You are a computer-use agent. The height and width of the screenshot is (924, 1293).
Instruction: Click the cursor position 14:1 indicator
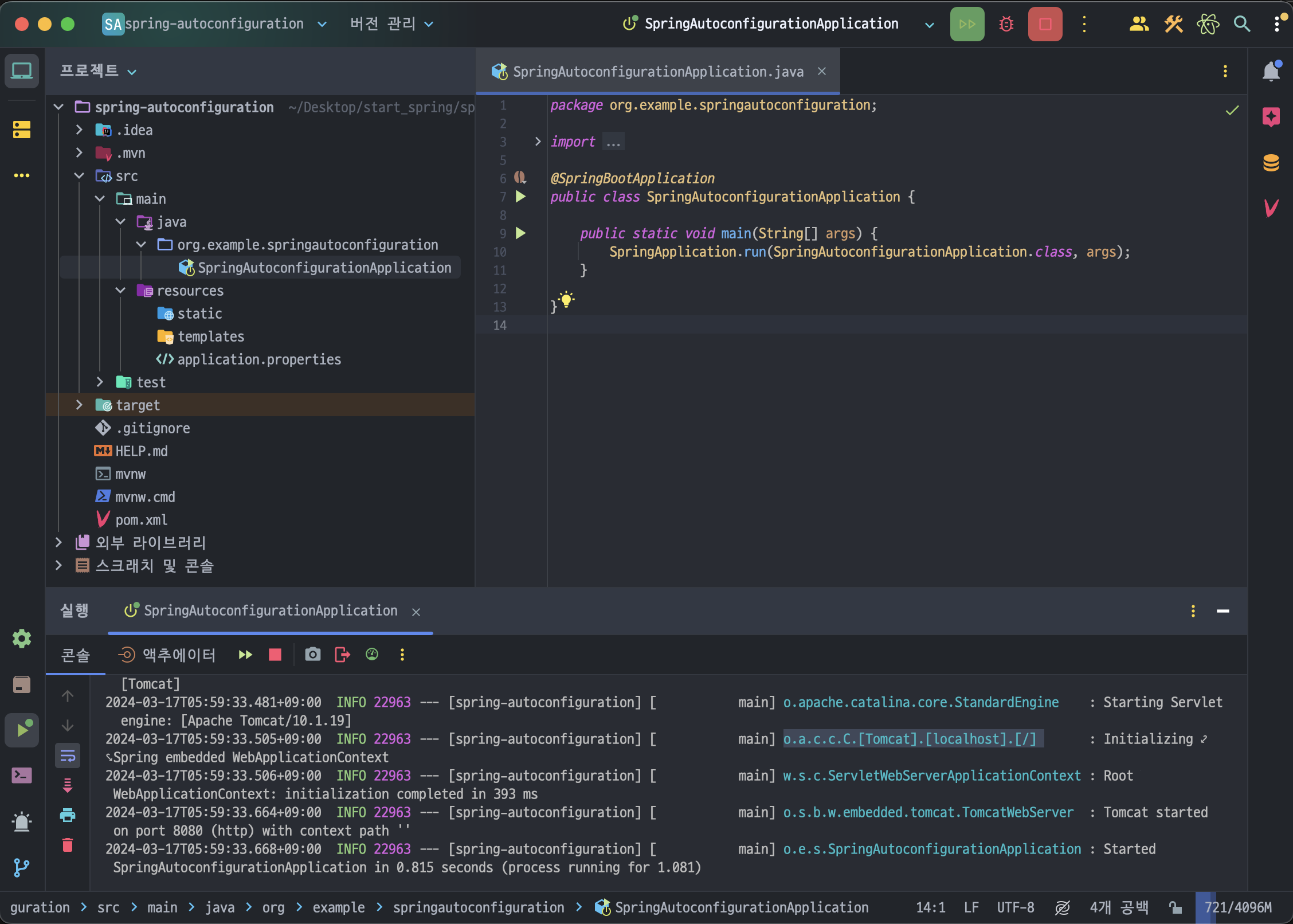coord(931,908)
